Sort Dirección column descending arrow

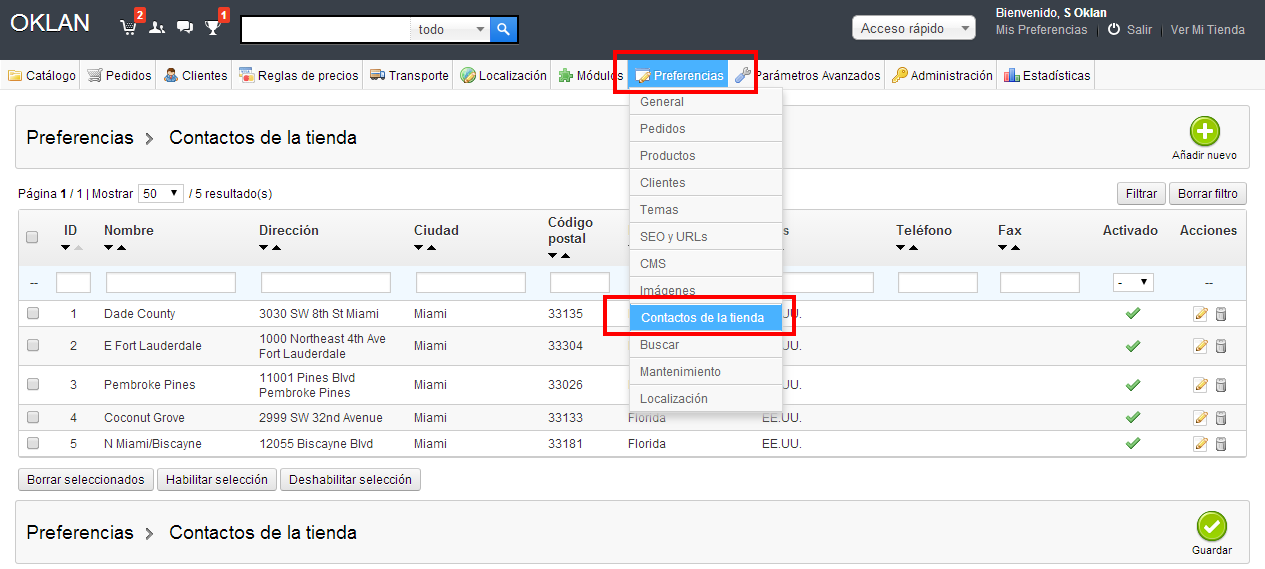tap(264, 248)
